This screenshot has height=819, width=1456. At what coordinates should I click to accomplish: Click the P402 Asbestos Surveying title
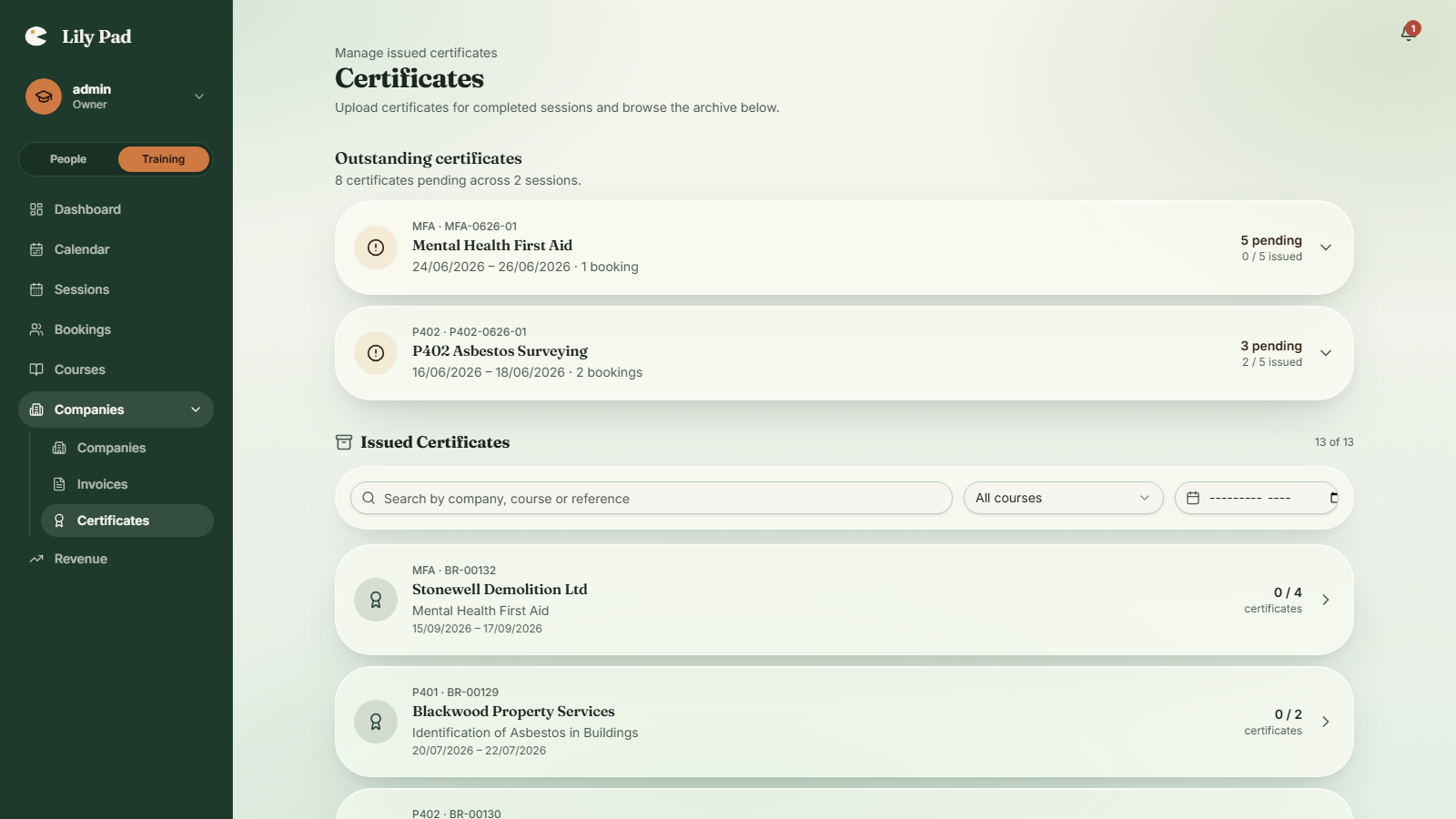pos(500,351)
